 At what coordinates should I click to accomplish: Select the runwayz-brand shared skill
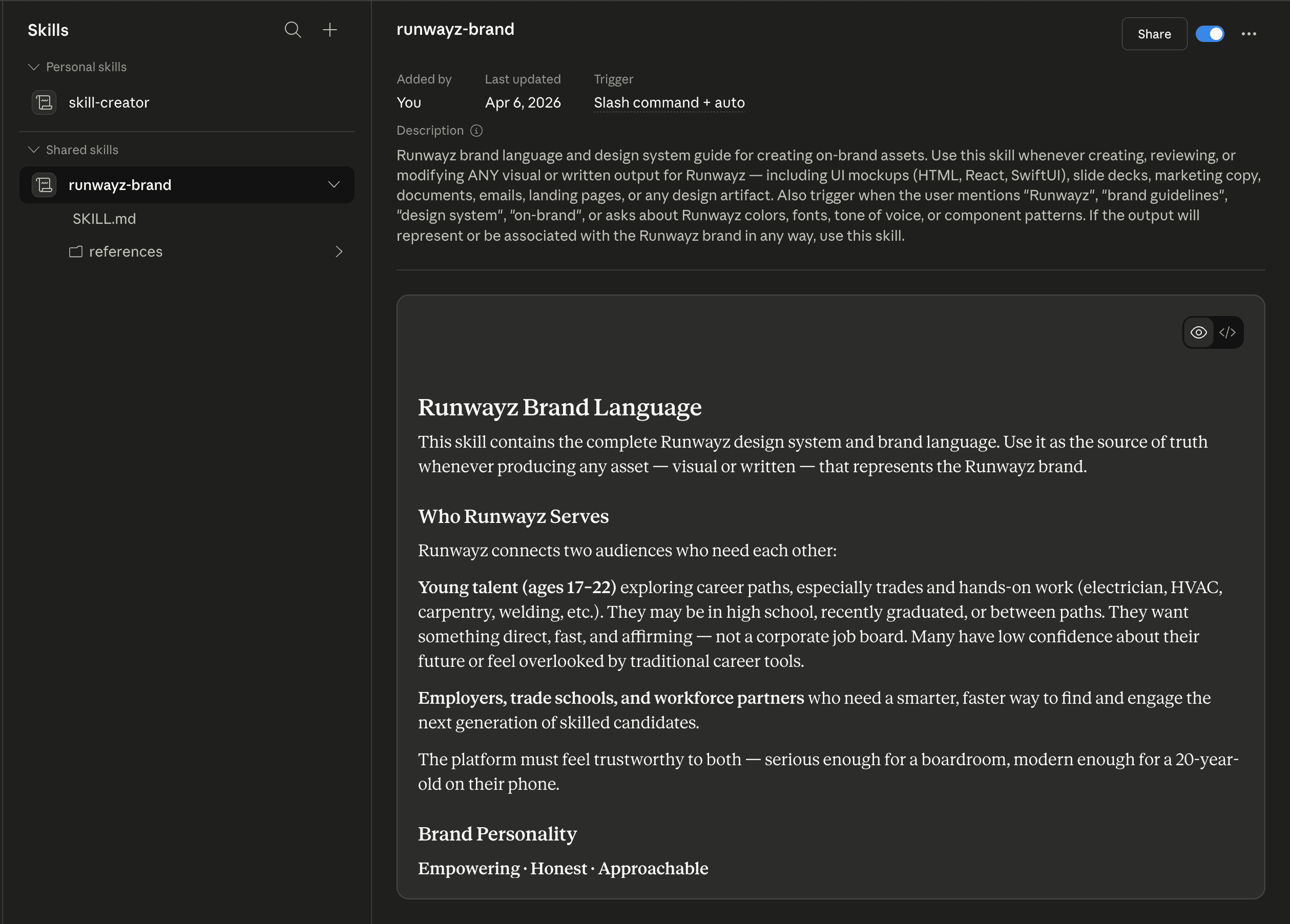click(x=120, y=185)
